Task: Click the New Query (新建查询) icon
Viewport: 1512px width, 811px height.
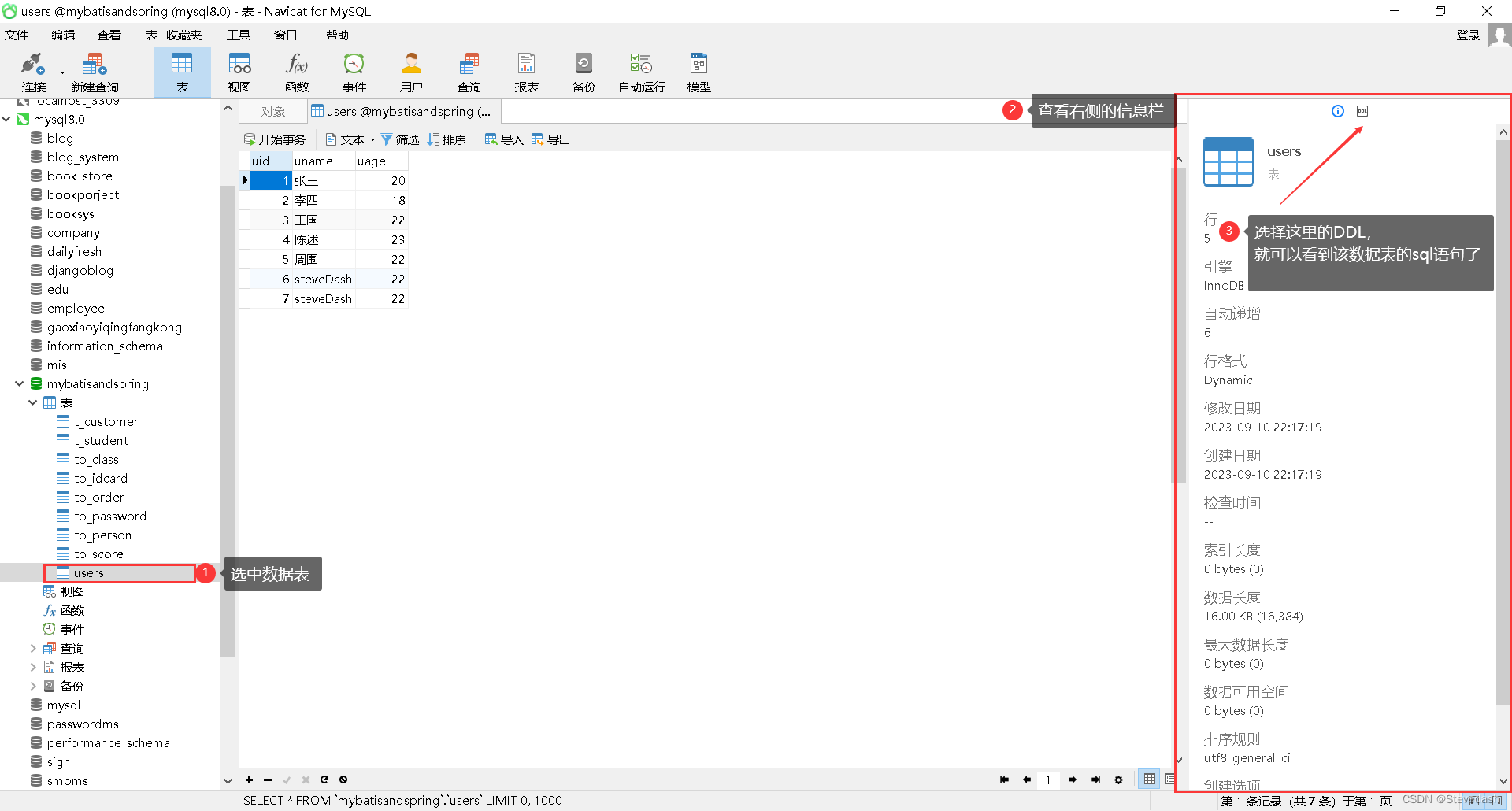Action: point(94,72)
